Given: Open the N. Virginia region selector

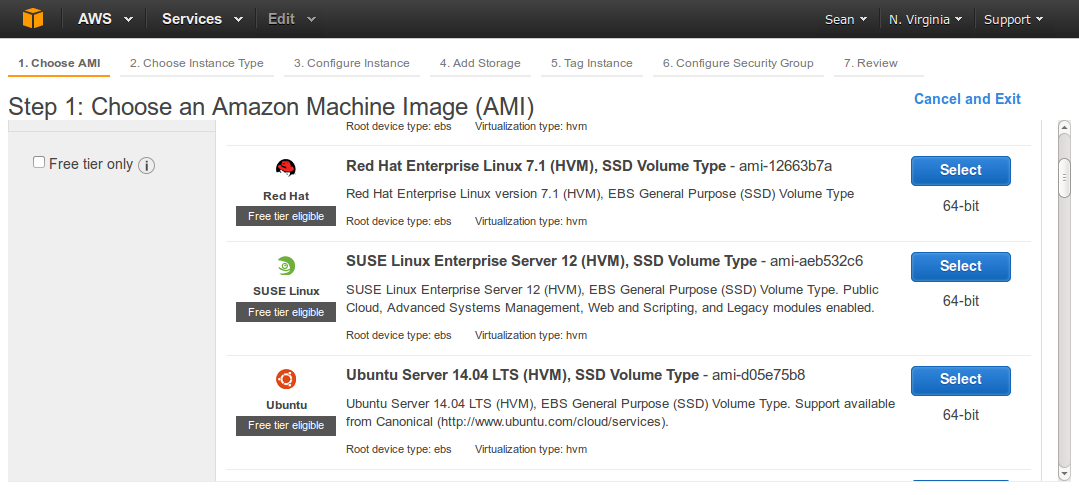Looking at the screenshot, I should pos(926,20).
